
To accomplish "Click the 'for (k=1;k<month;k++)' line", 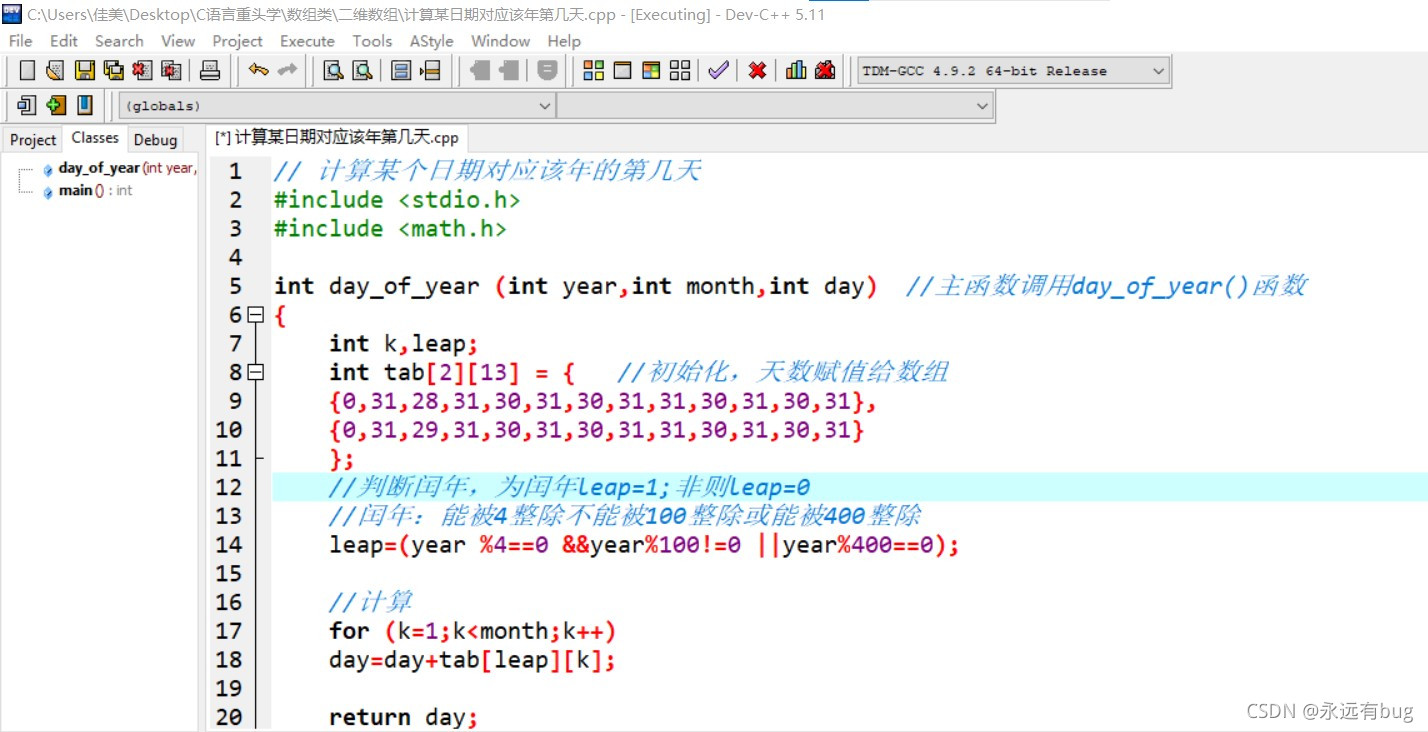I will (x=473, y=631).
